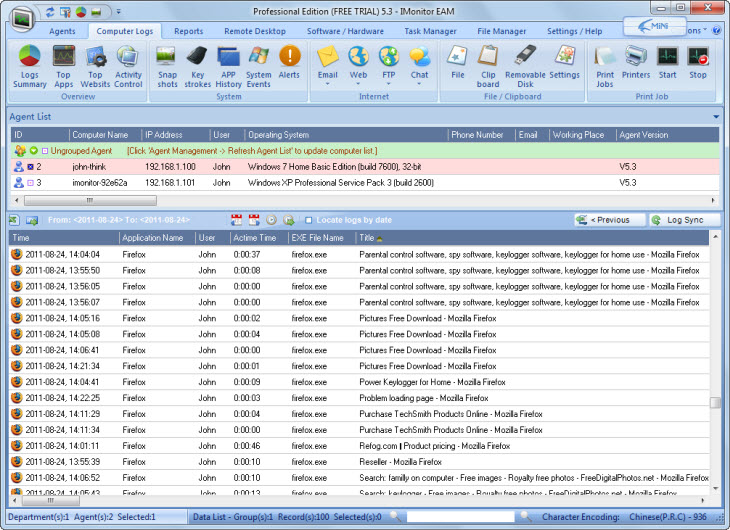This screenshot has height=530, width=730.
Task: Check the box for agent john-think
Action: [31, 166]
